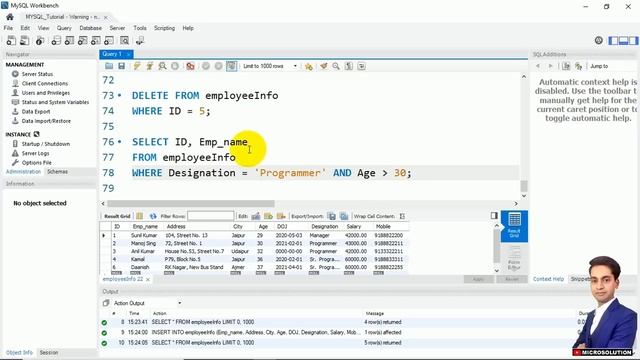The width and height of the screenshot is (640, 360).
Task: Open the File menu
Action: pyautogui.click(x=8, y=28)
